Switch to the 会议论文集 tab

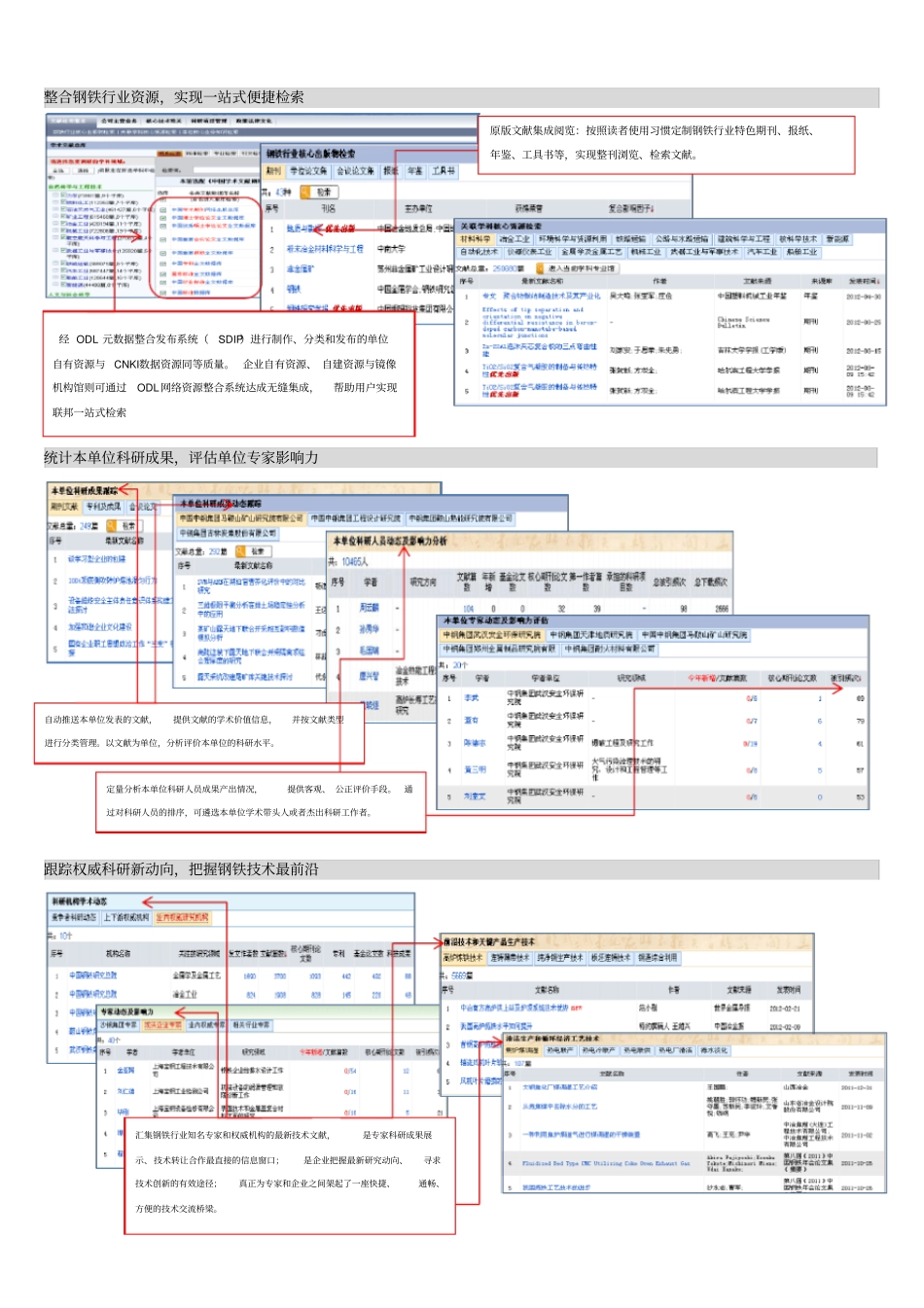tap(355, 171)
